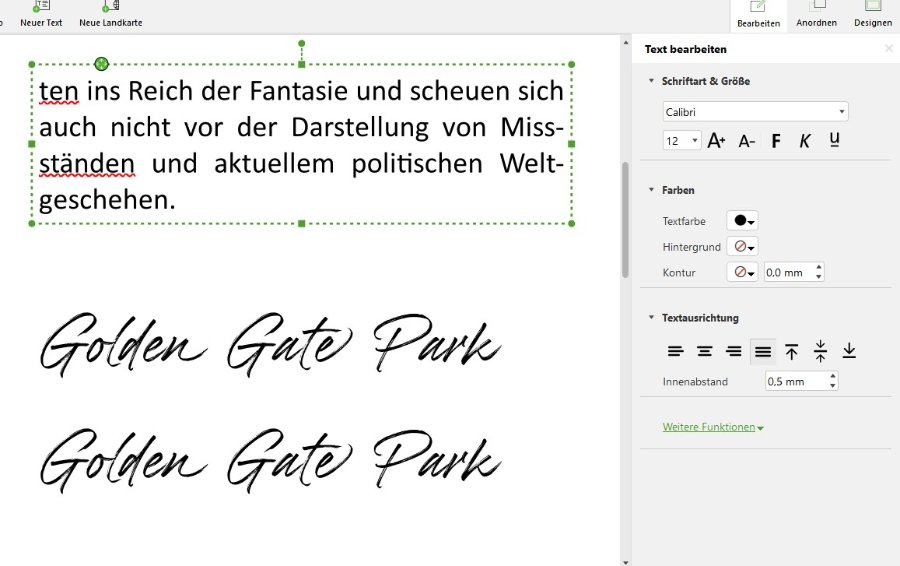Click the word 'geschehen.' in text box
Image resolution: width=900 pixels, height=566 pixels.
pos(107,201)
